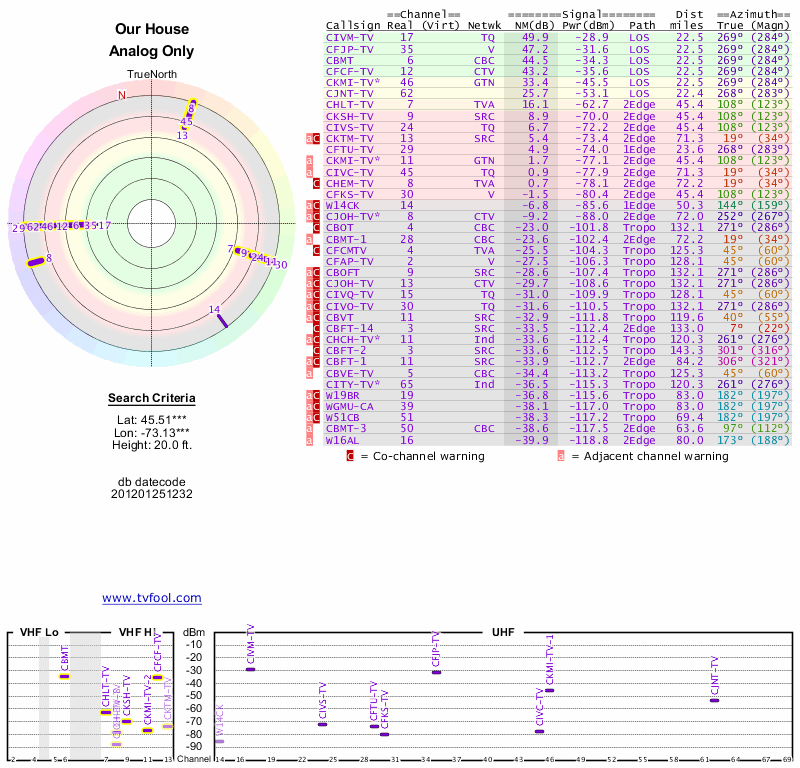Select the CFTU-TV callsign in table
Screen dimensions: 800x768
[x=349, y=150]
